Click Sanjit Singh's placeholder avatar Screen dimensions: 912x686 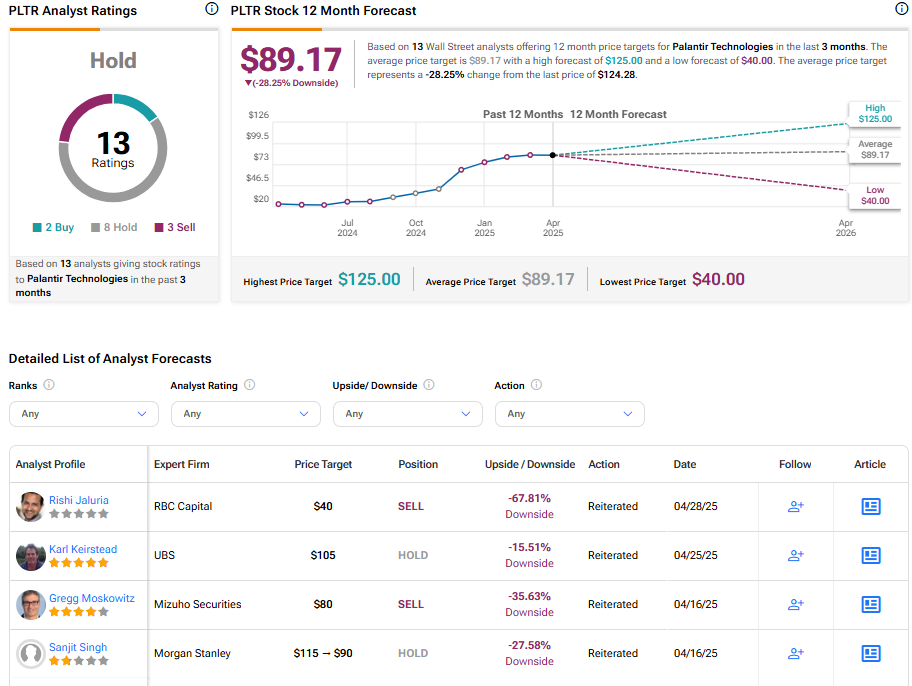pos(30,653)
